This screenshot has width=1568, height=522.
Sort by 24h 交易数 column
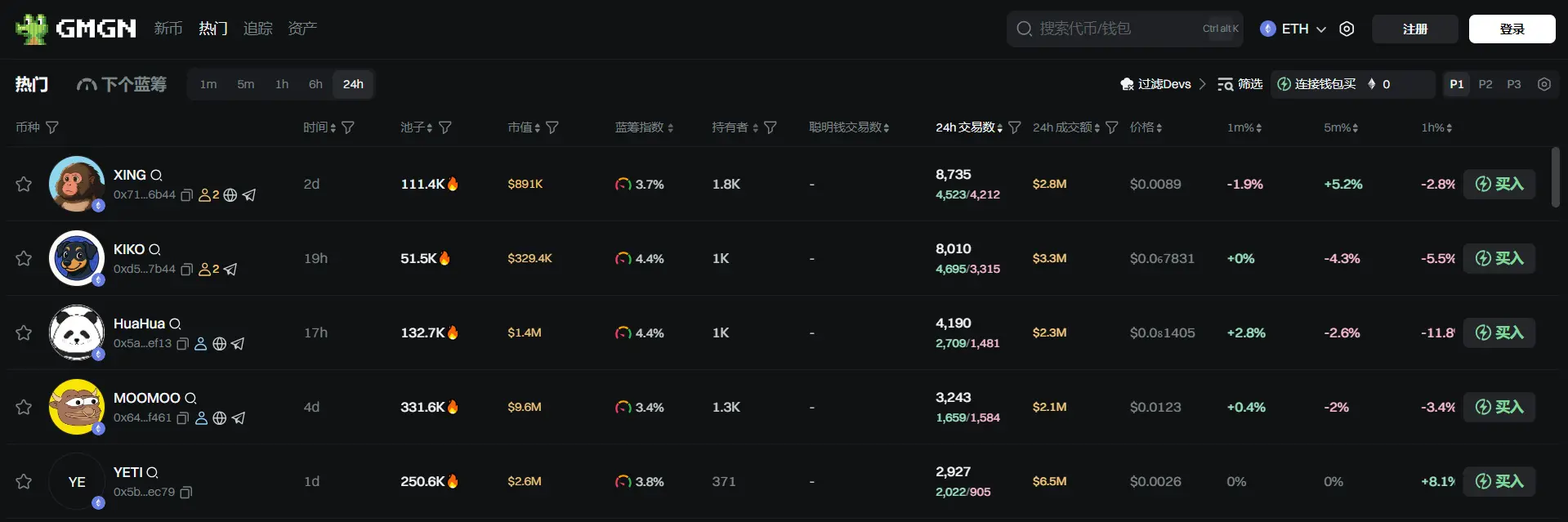coord(969,127)
